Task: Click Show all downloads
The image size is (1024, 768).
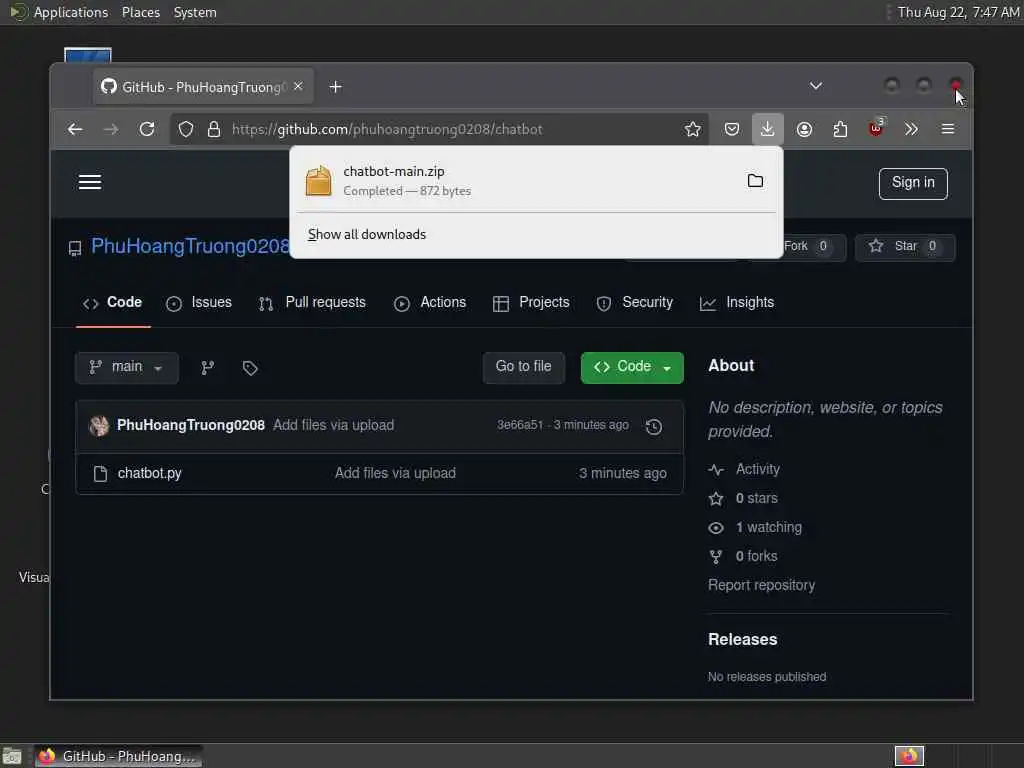Action: 367,234
